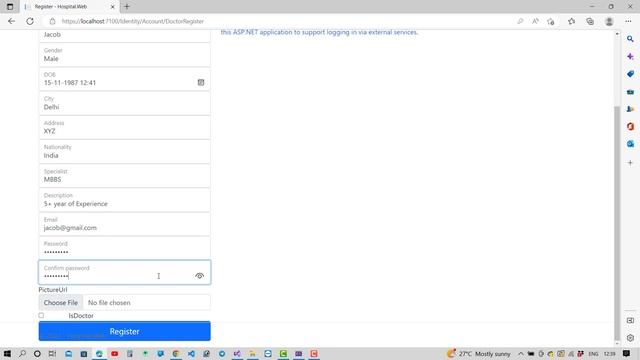Edit the City field Delhi

[124, 103]
